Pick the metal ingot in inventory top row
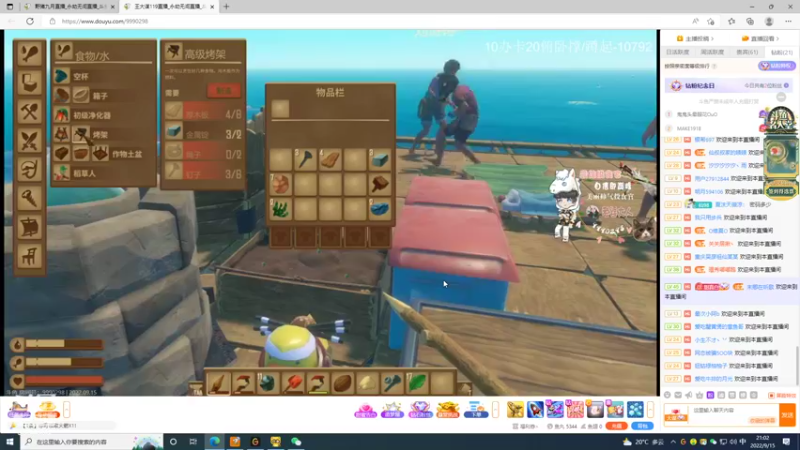The height and width of the screenshot is (450, 800). point(380,160)
